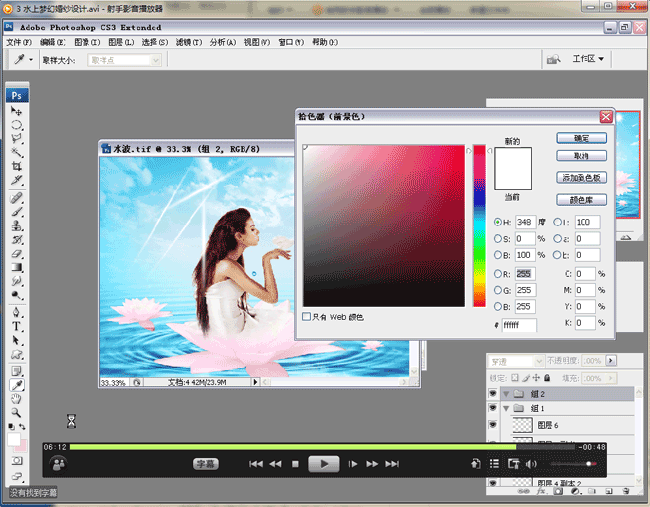Select the R red radio button
The image size is (650, 507).
497,274
